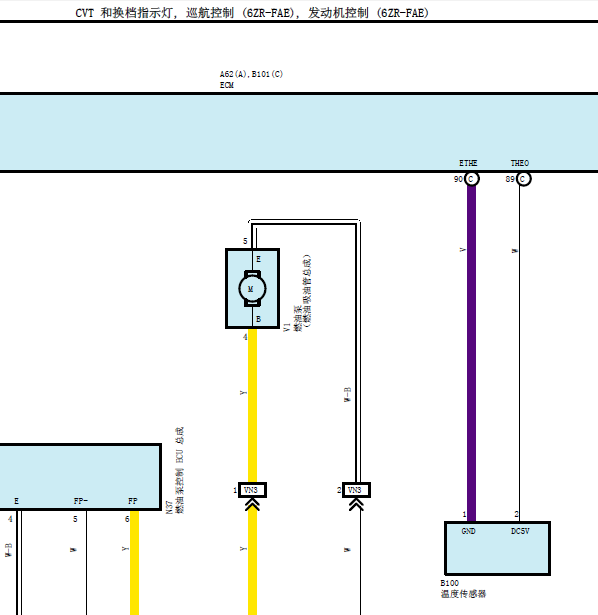The image size is (598, 615).
Task: Click the '温度传感器' sensor name text
Action: click(463, 594)
